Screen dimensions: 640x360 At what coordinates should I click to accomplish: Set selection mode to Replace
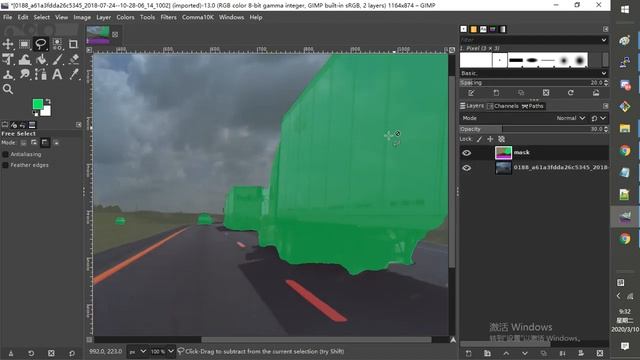(x=24, y=143)
